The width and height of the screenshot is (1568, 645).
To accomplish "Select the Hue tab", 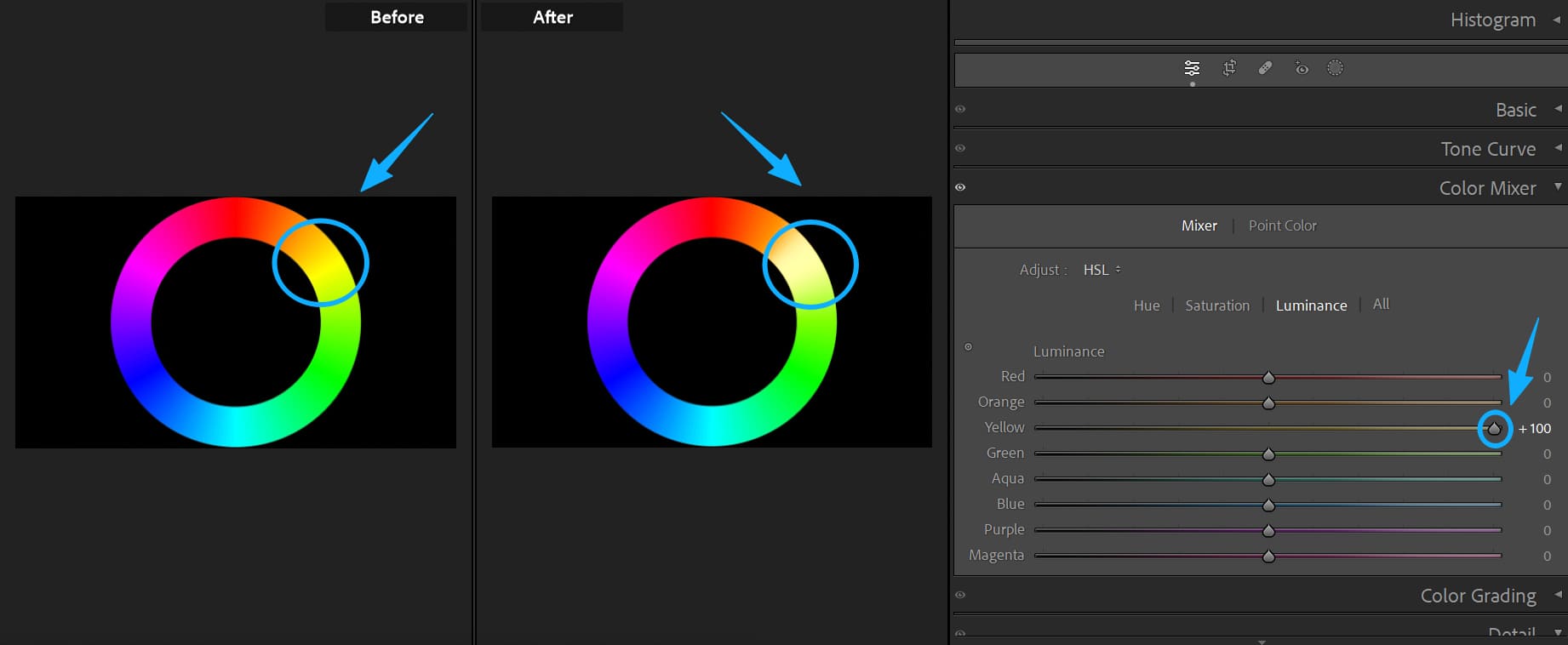I will (1147, 305).
